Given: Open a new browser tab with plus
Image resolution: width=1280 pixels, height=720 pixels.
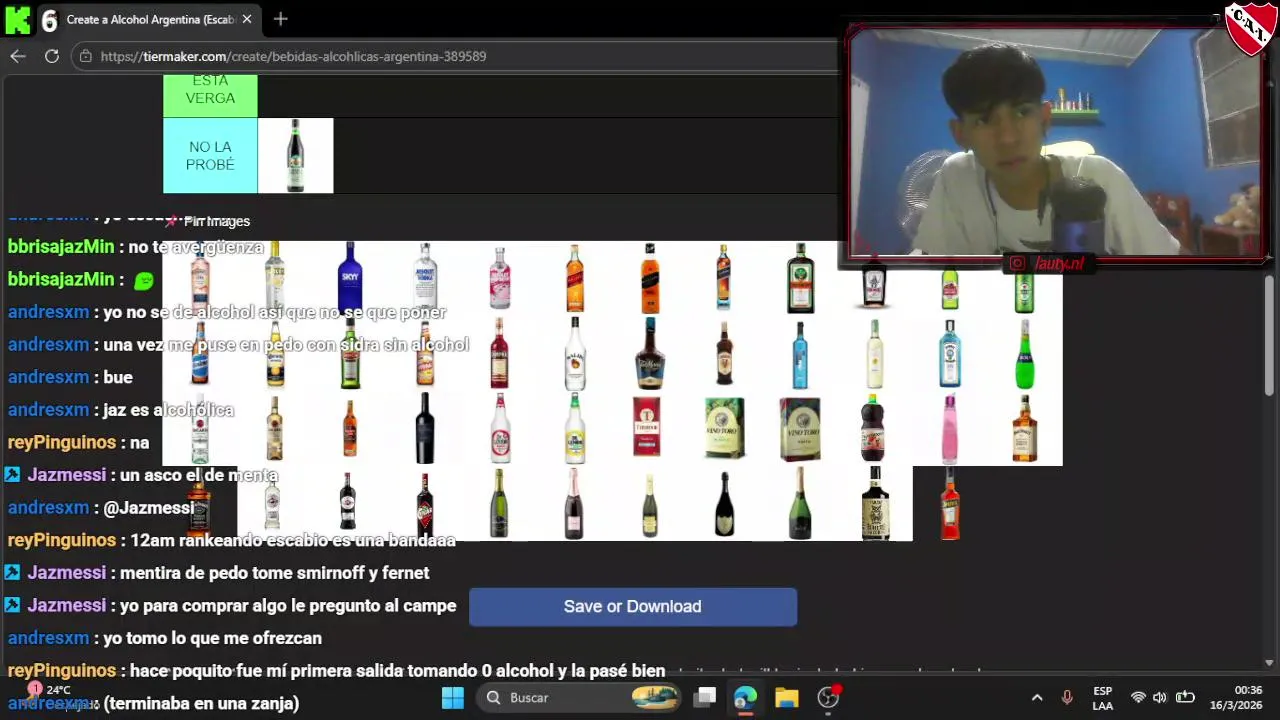Looking at the screenshot, I should tap(281, 19).
